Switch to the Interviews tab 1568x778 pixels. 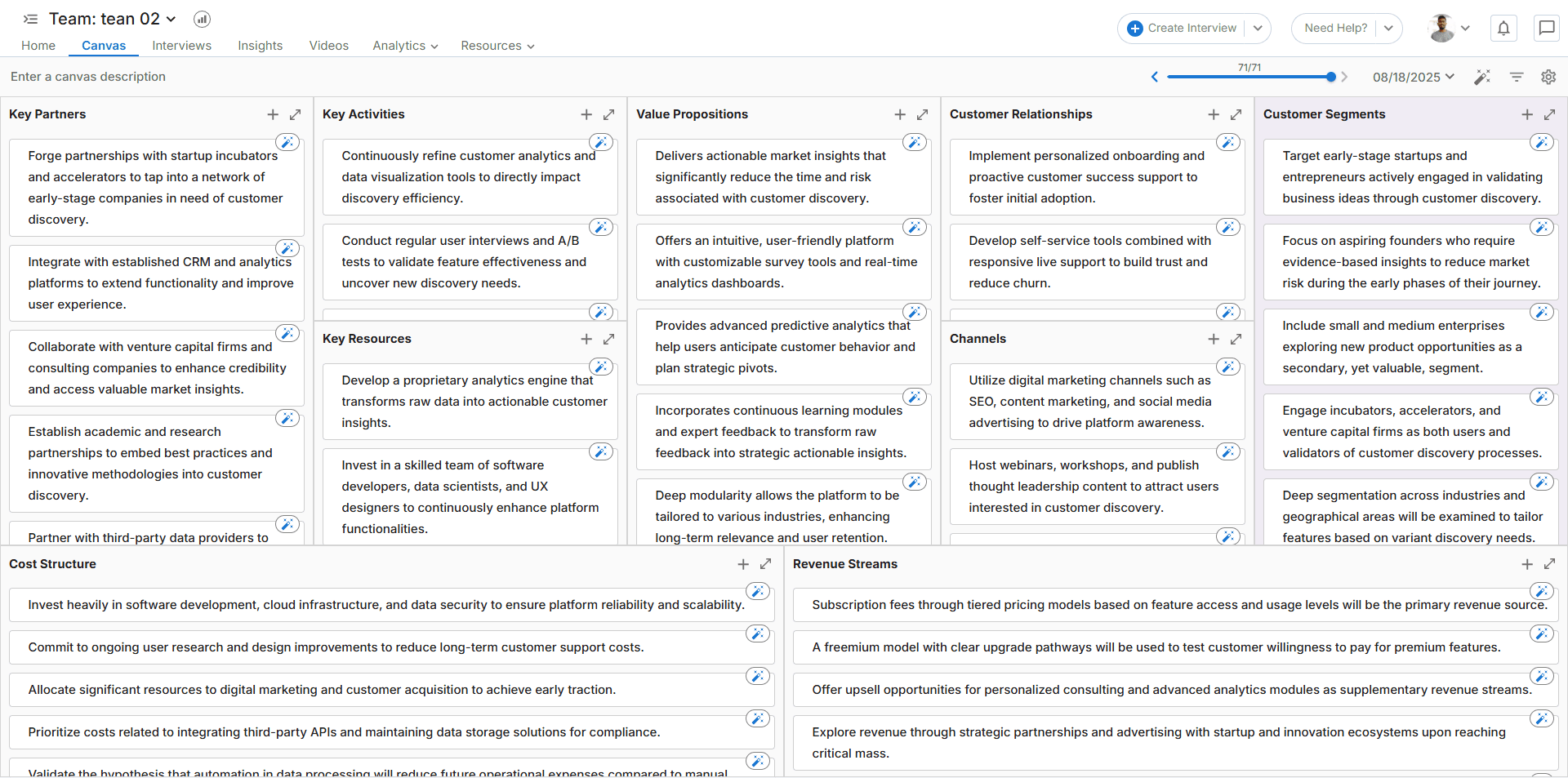pos(181,46)
